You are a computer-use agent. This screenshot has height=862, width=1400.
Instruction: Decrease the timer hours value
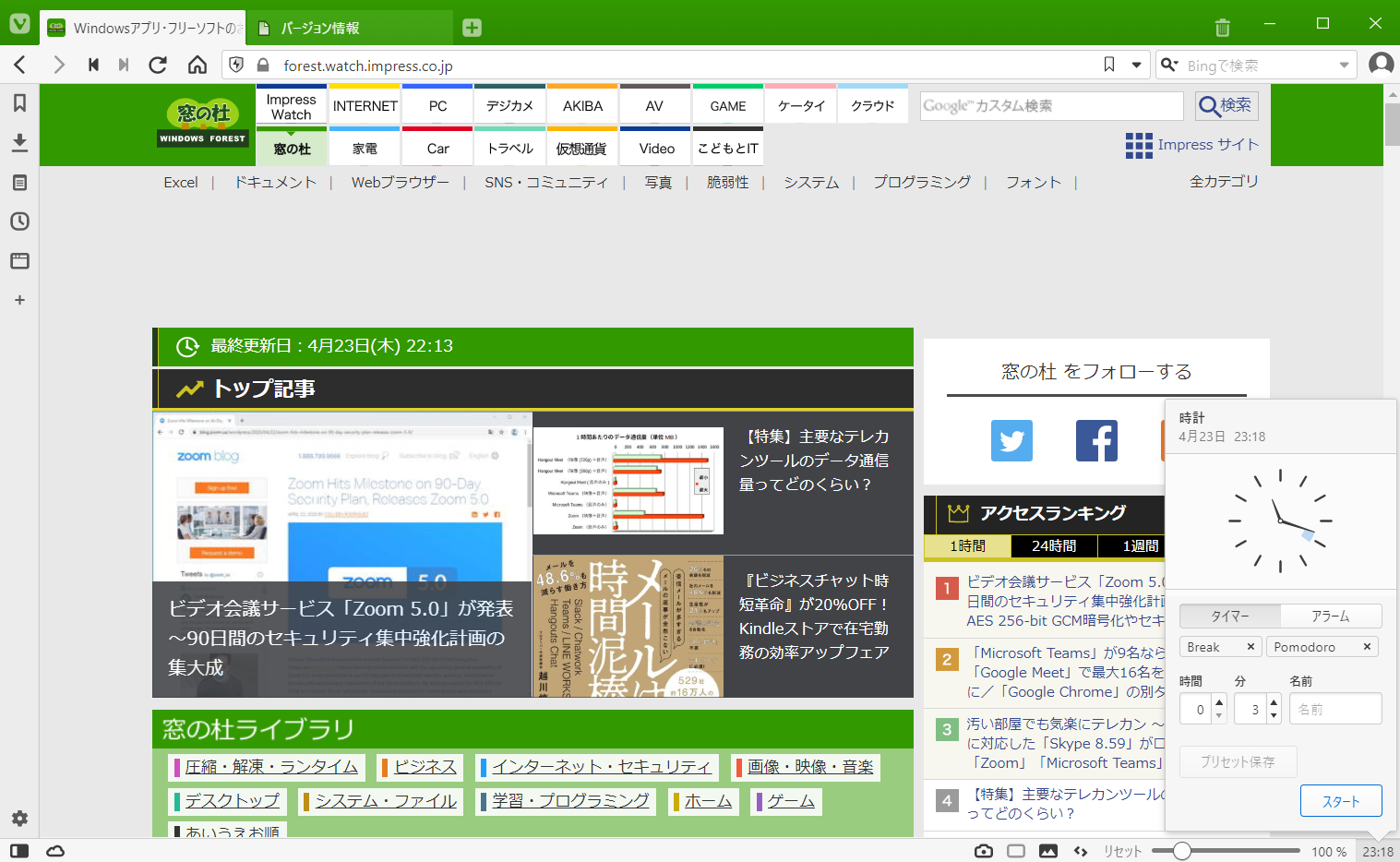1219,716
